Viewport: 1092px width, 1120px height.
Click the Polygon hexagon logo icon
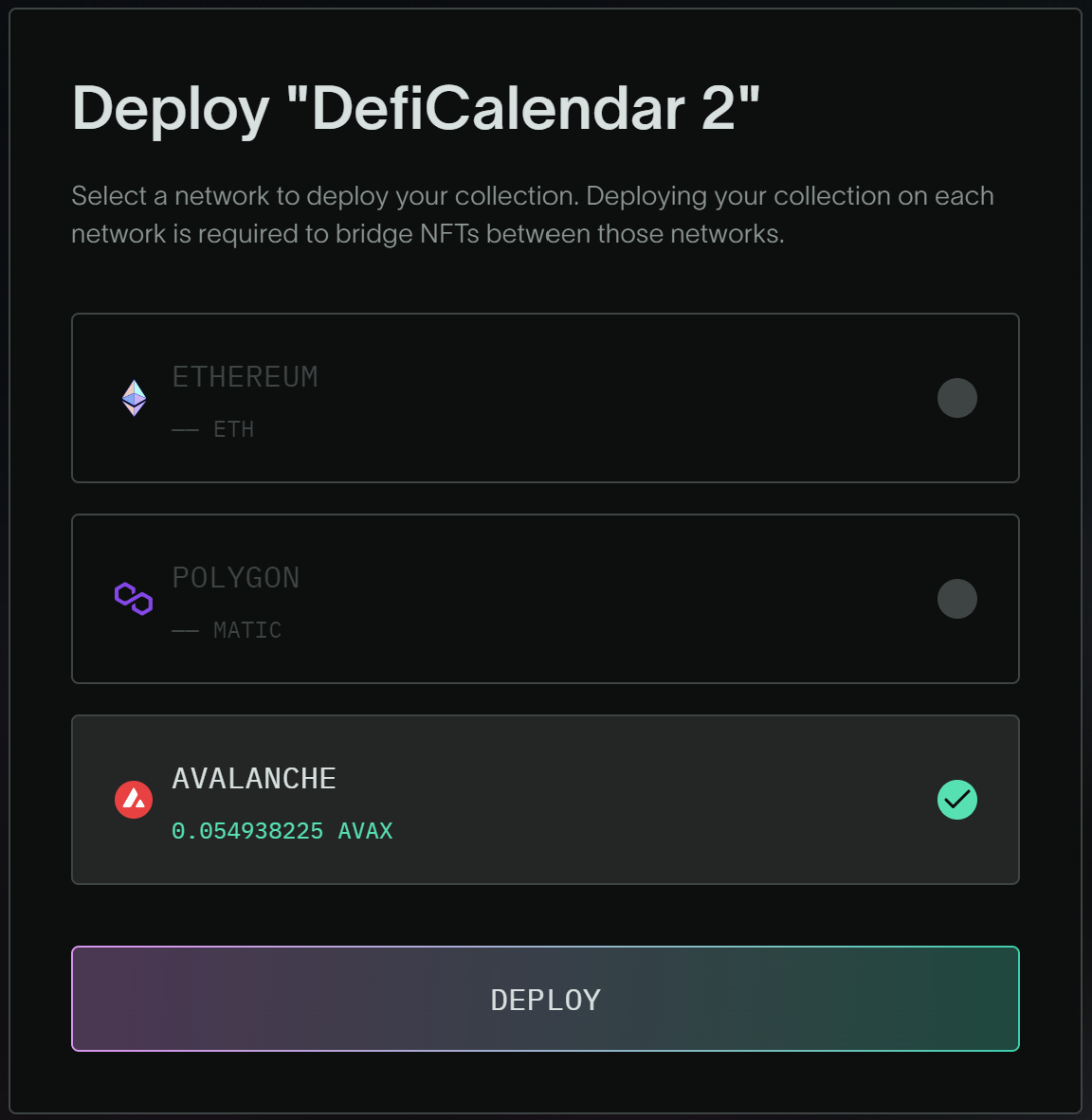point(134,599)
